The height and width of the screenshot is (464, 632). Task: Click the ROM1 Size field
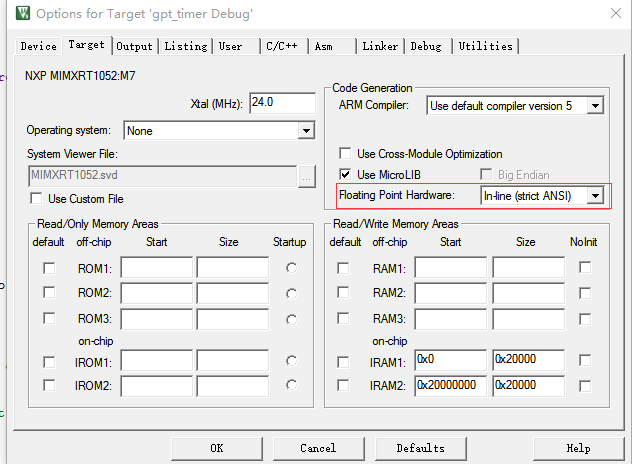pos(233,267)
